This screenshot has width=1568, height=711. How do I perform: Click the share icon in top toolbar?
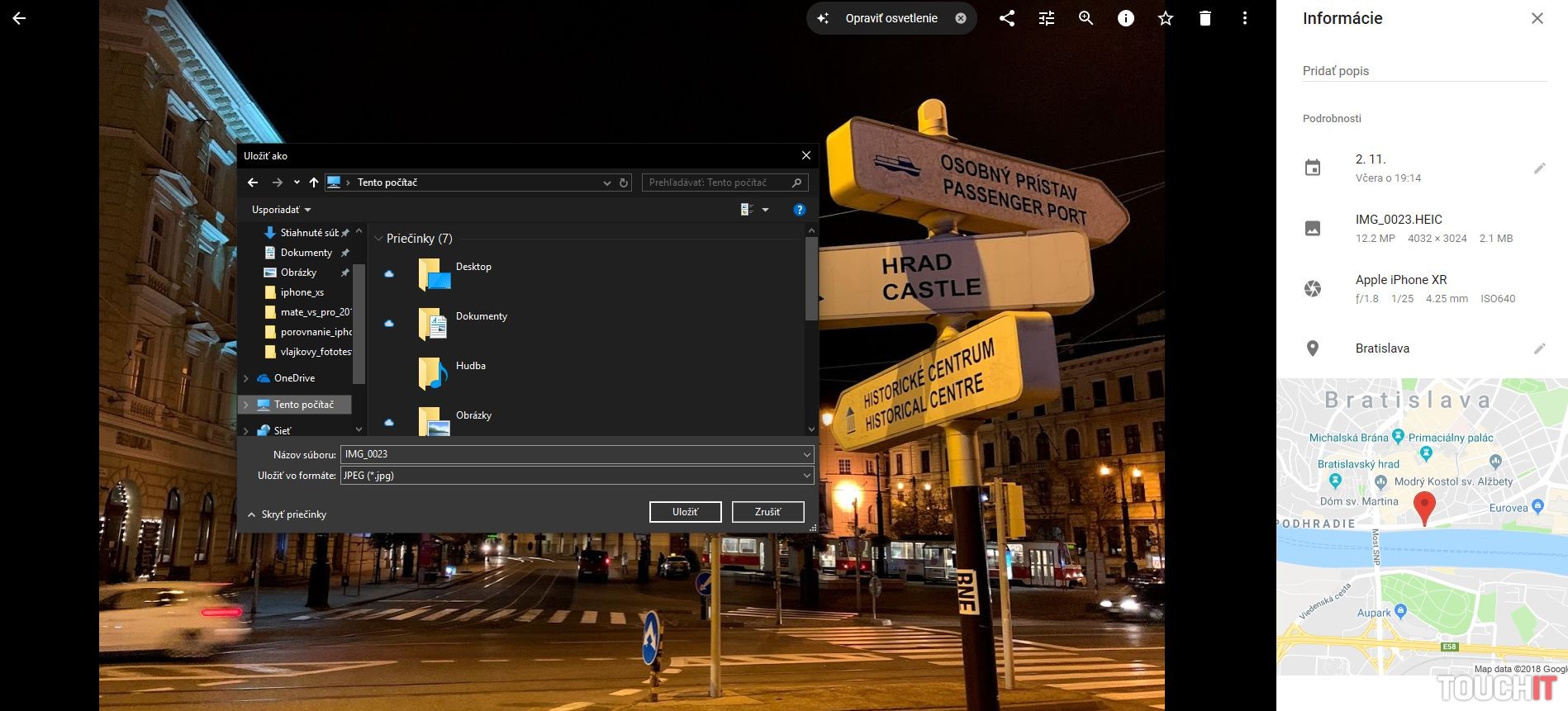coord(1006,18)
